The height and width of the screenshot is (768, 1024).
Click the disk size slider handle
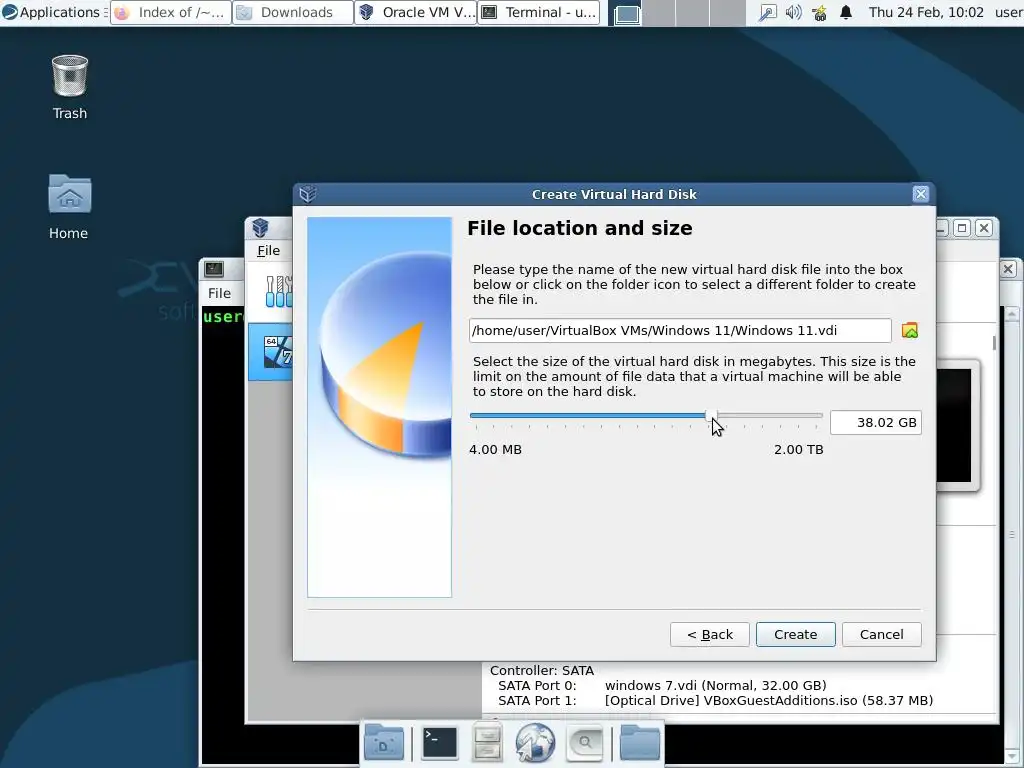[712, 416]
